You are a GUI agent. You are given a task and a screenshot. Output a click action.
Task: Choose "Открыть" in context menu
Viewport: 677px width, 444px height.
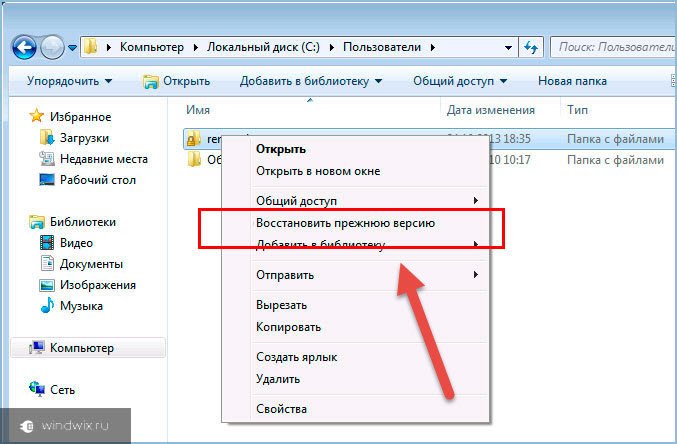[281, 149]
